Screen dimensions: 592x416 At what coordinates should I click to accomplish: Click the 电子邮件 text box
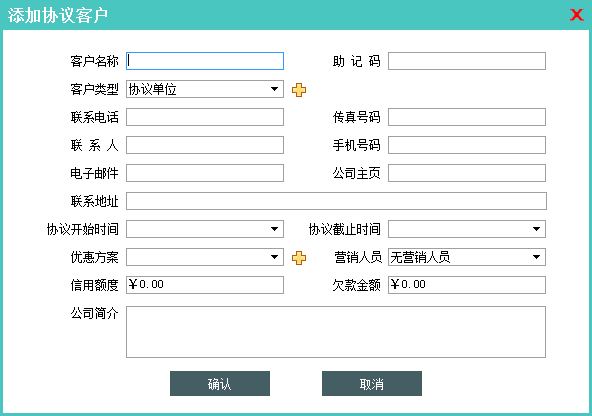205,173
